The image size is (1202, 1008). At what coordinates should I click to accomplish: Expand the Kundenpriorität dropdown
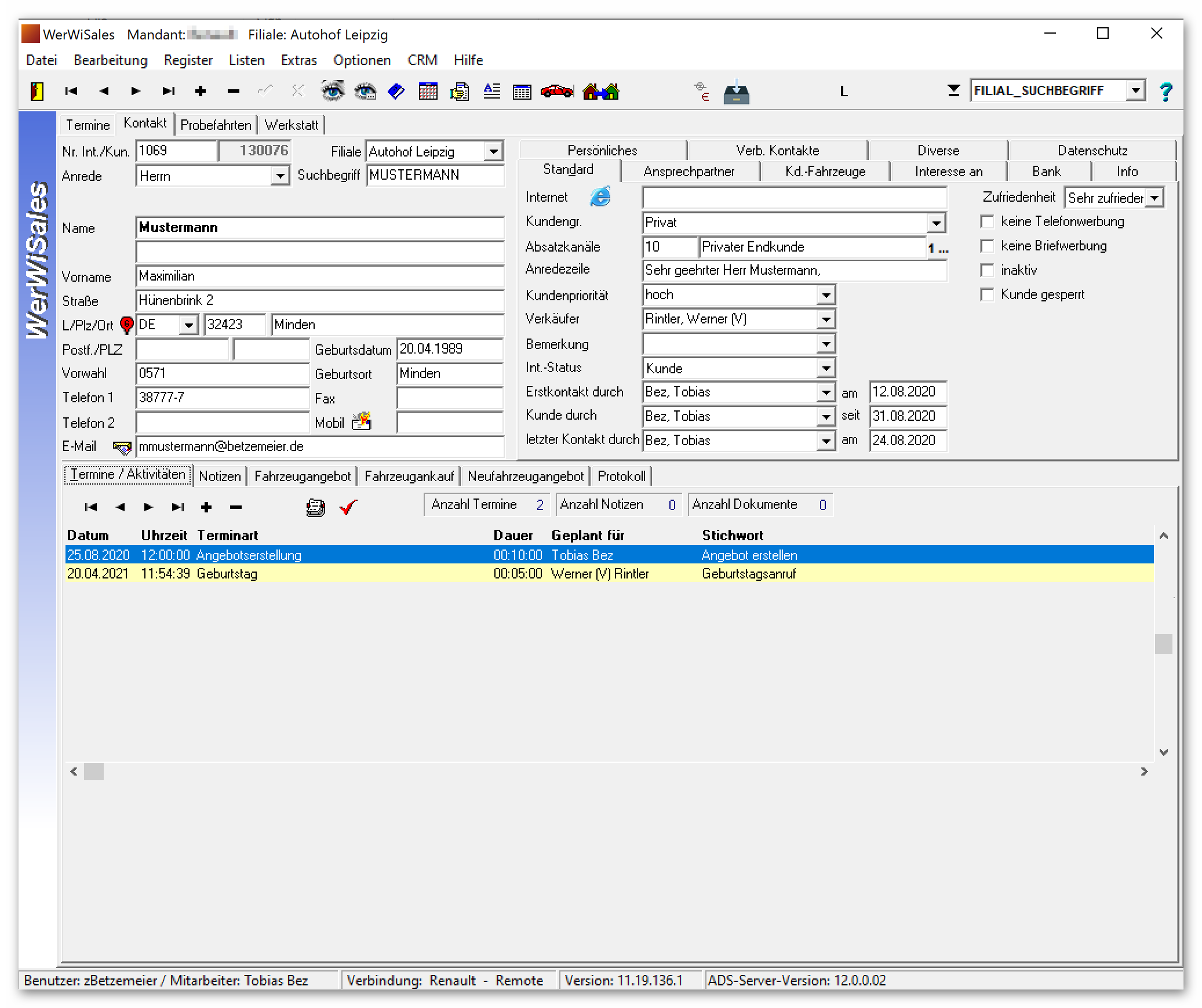[x=826, y=295]
